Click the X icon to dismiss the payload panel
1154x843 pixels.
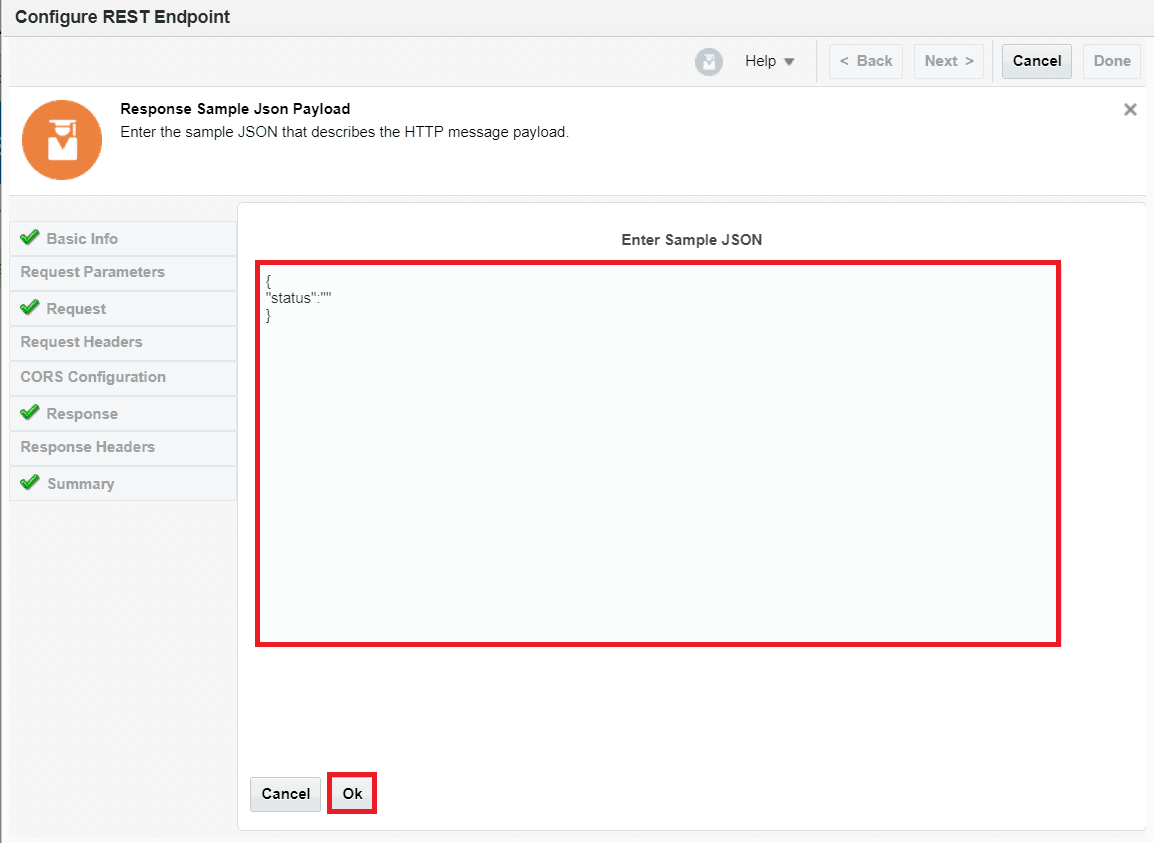(1130, 109)
